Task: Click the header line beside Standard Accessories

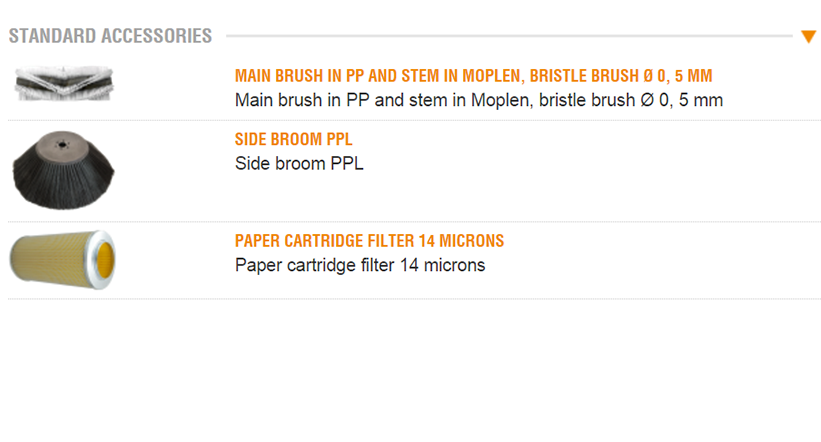Action: 500,37
